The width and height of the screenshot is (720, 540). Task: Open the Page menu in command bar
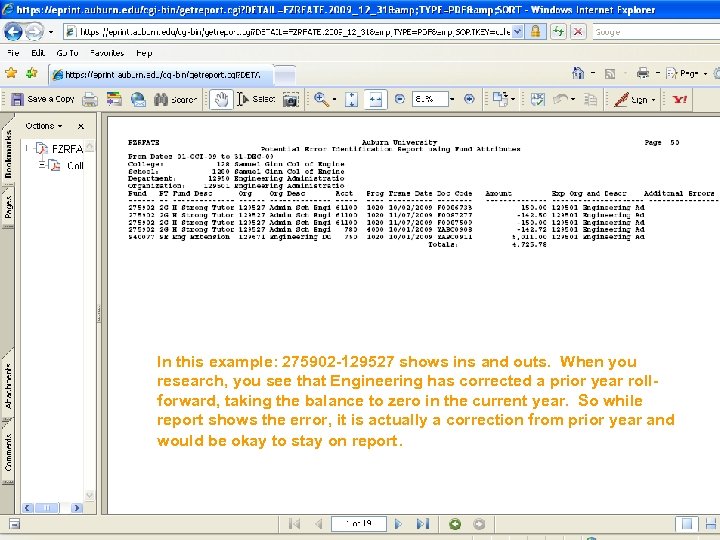coord(686,73)
